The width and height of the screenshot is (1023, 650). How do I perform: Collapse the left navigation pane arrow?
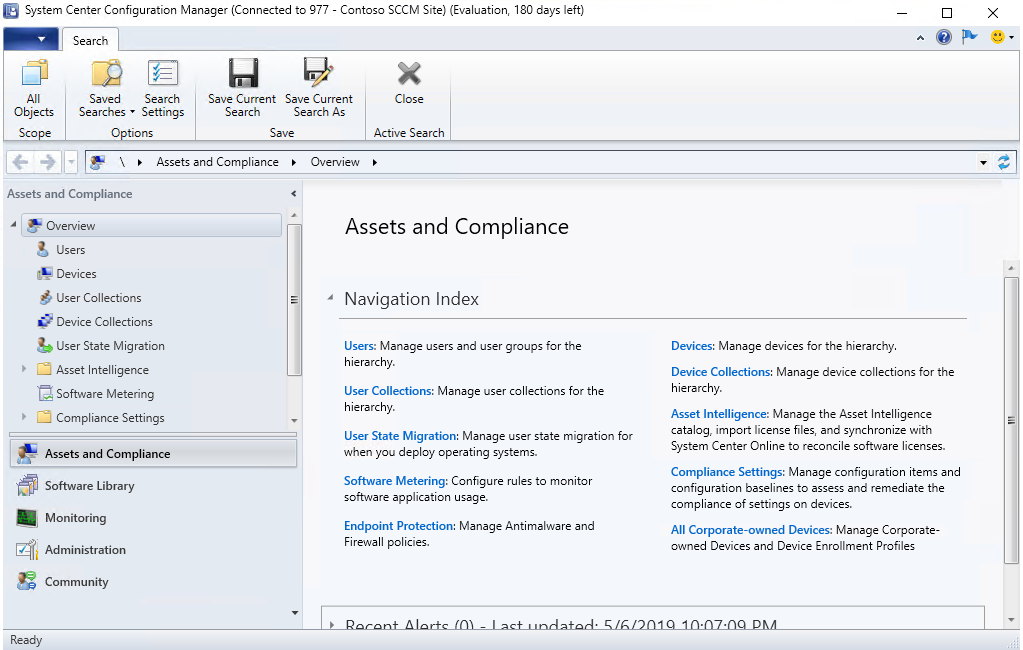(x=294, y=194)
